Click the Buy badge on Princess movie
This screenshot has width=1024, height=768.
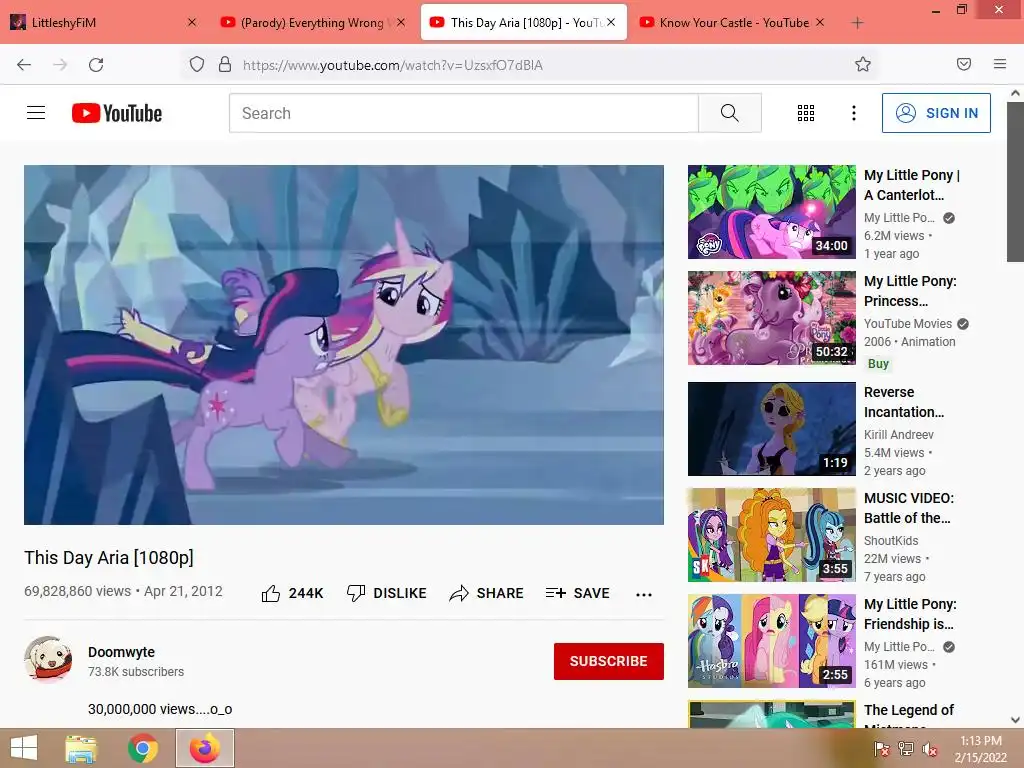click(x=878, y=364)
